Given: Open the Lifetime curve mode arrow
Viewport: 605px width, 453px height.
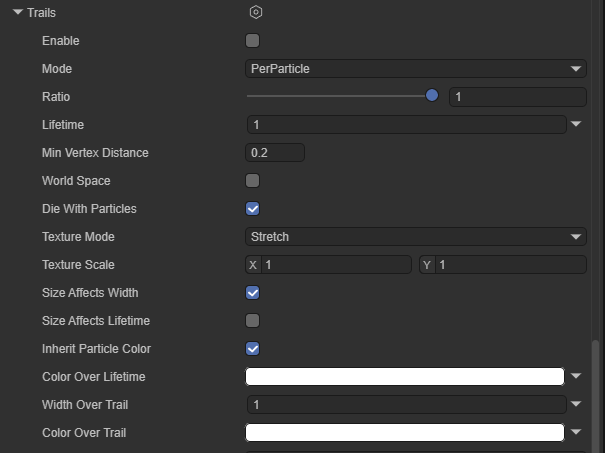Looking at the screenshot, I should coord(577,125).
